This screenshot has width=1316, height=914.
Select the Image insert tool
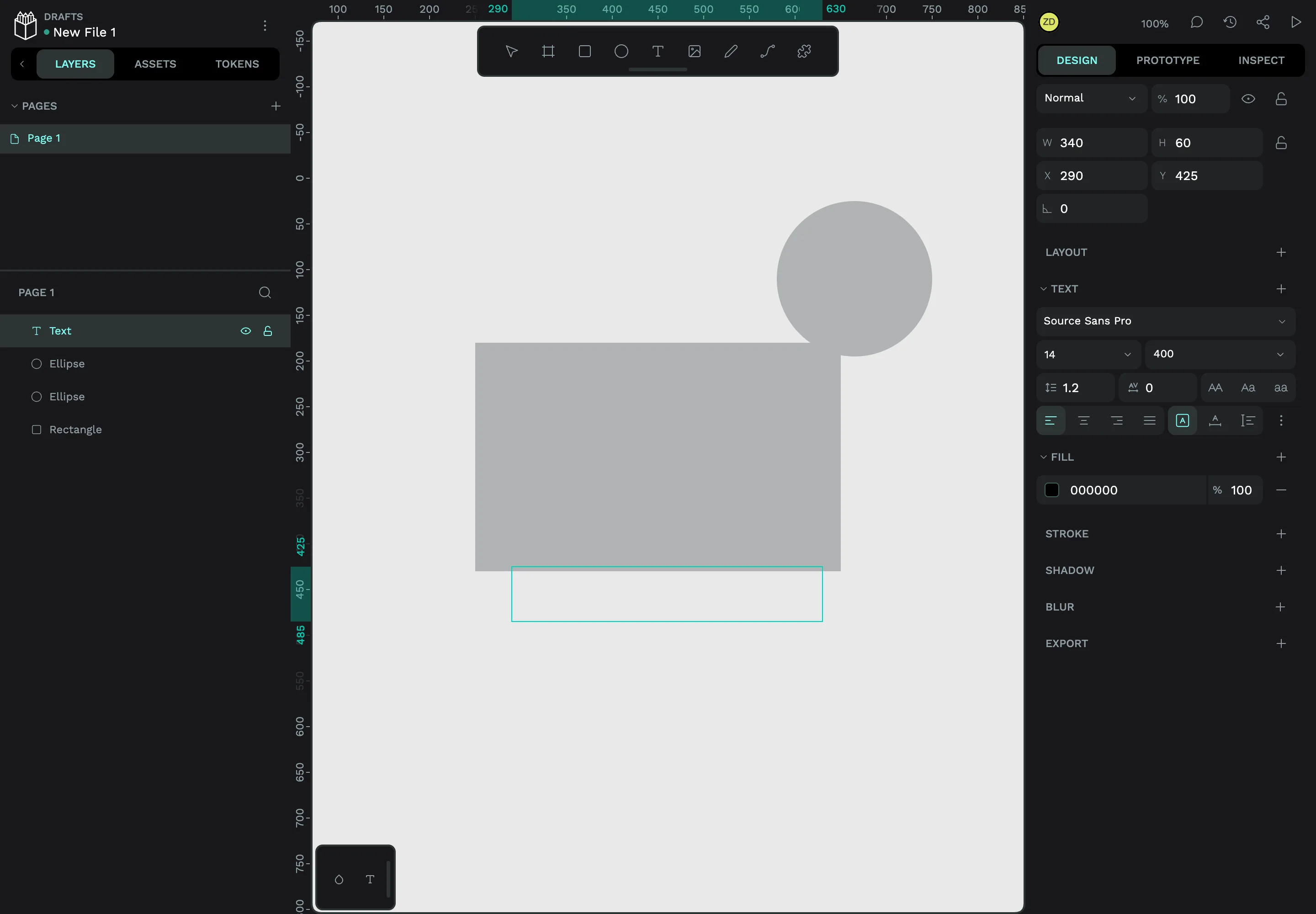coord(695,52)
